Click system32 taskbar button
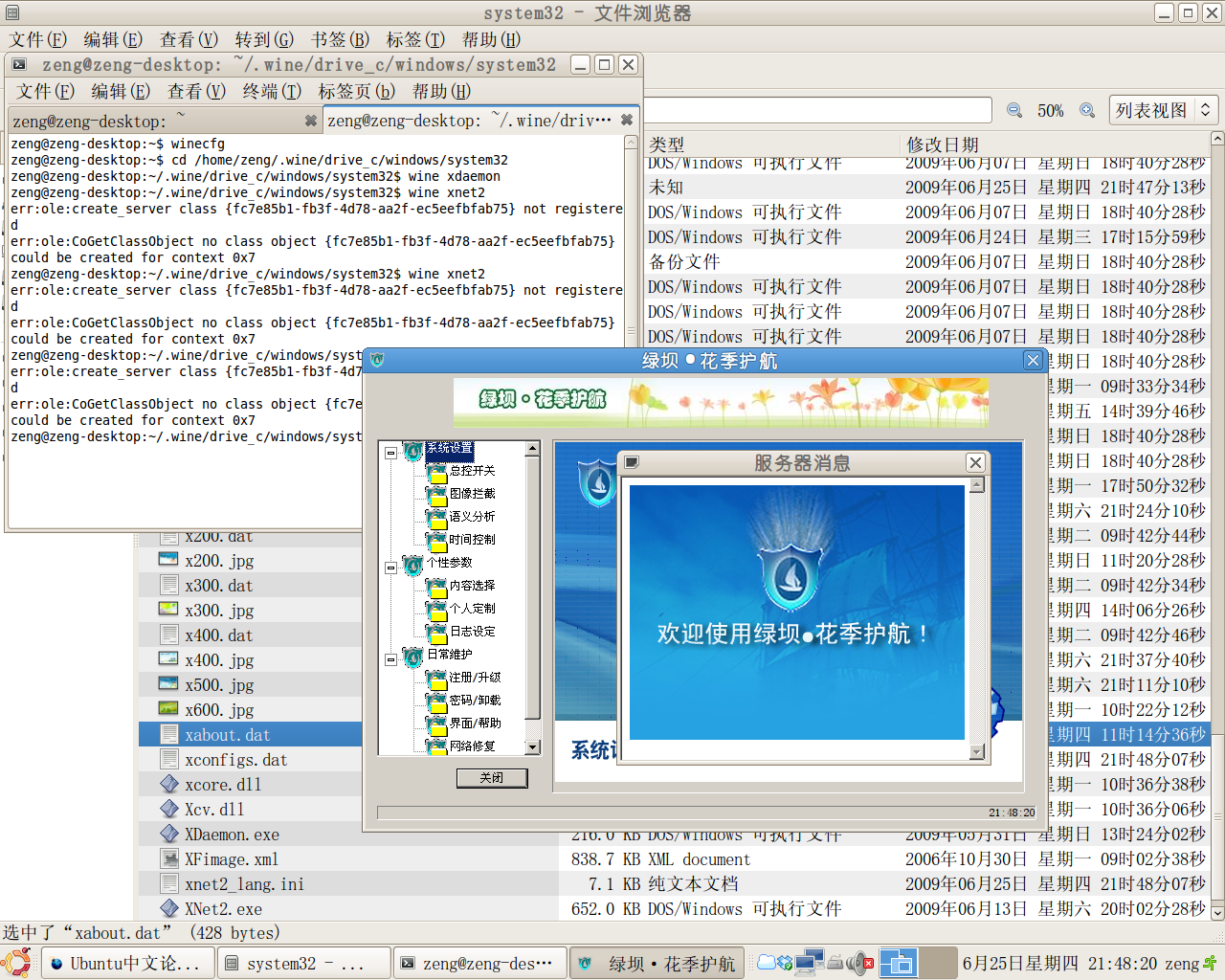This screenshot has width=1225, height=980. pyautogui.click(x=304, y=963)
